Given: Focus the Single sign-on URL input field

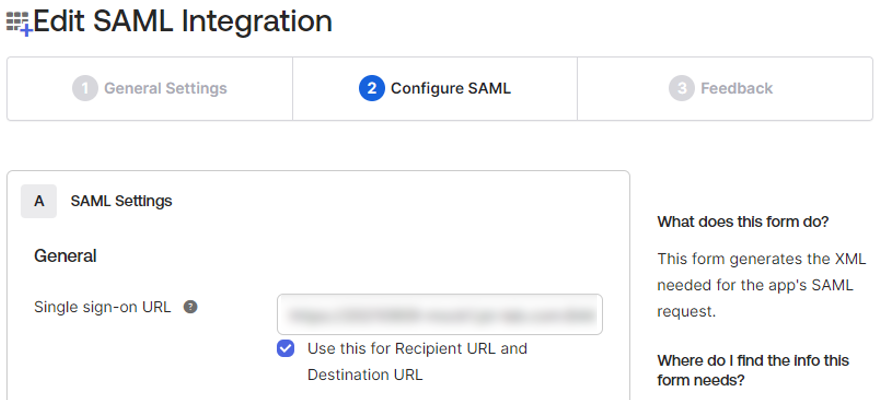Looking at the screenshot, I should point(440,314).
